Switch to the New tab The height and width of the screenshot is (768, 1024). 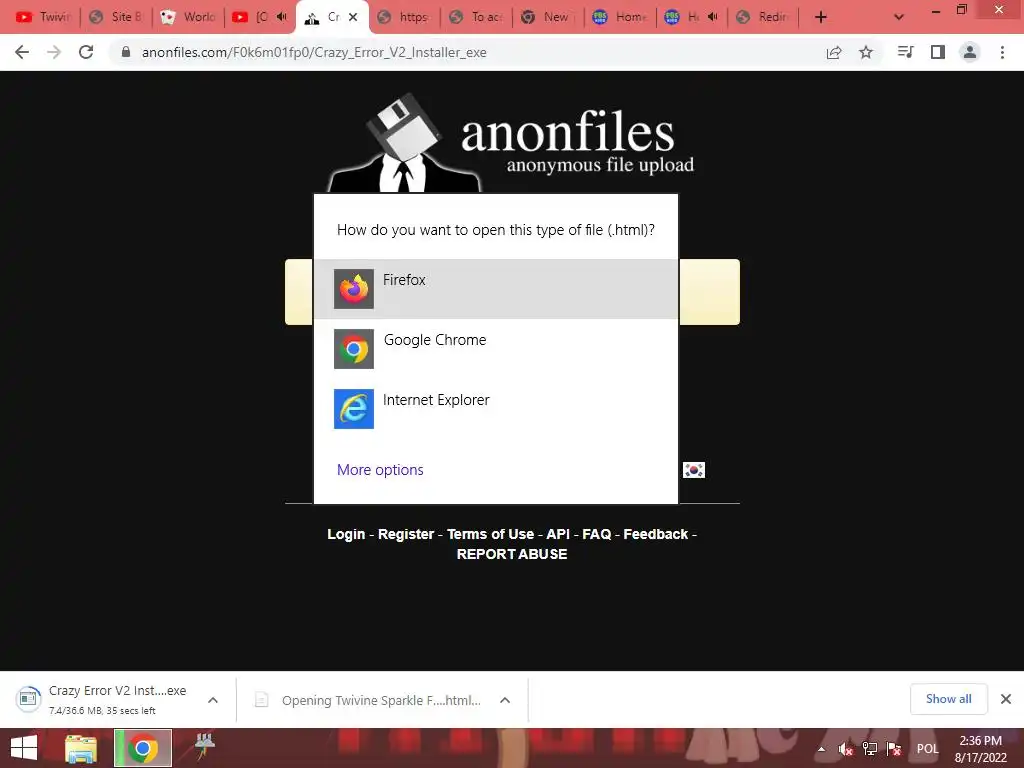pyautogui.click(x=549, y=17)
